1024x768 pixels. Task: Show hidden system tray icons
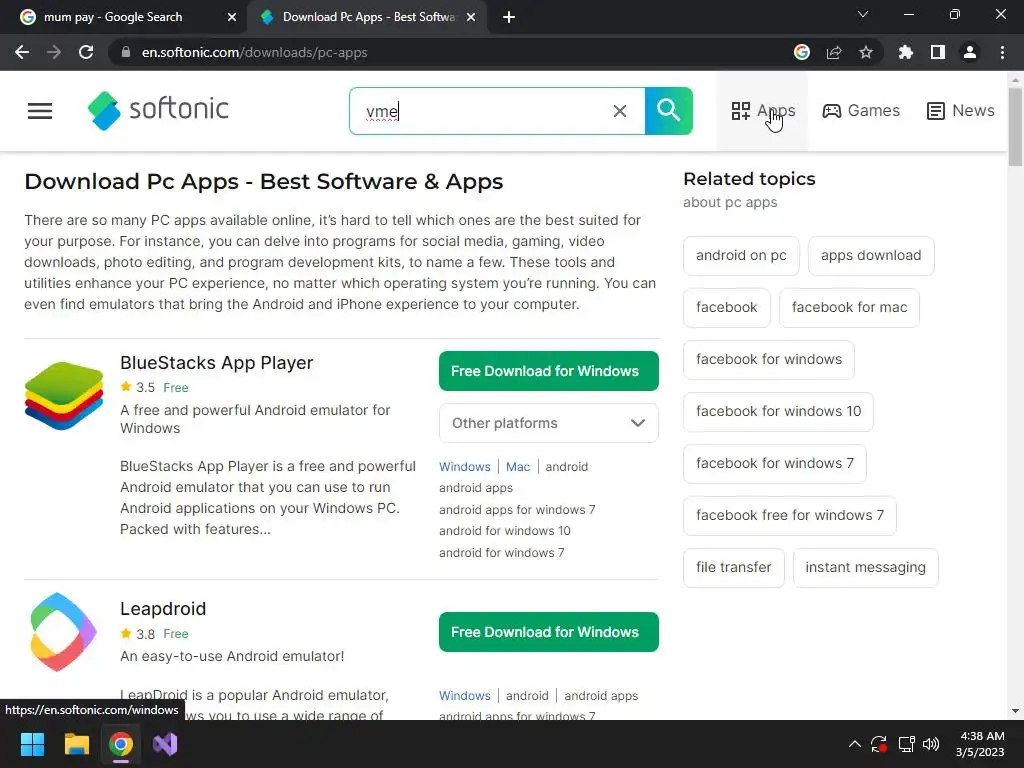tap(854, 744)
